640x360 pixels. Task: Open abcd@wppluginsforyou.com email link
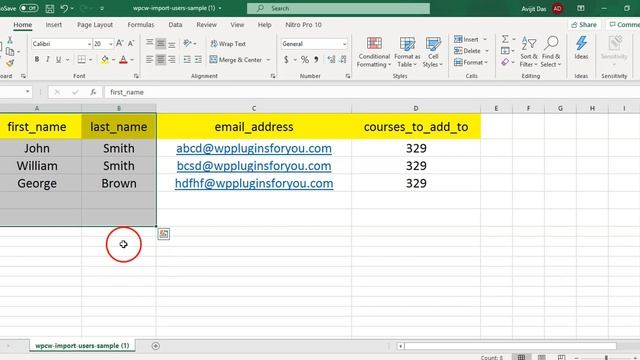click(254, 148)
